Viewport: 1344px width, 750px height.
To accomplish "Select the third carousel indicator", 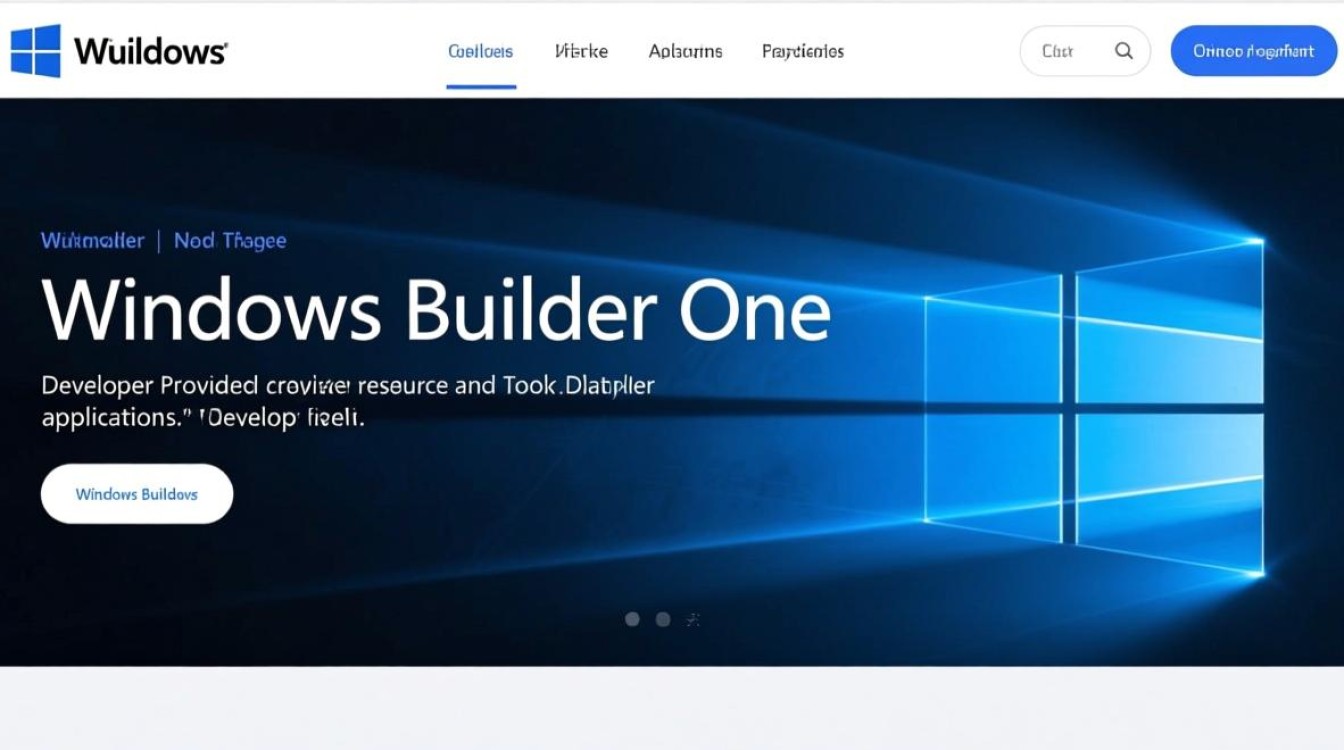I will (x=692, y=619).
